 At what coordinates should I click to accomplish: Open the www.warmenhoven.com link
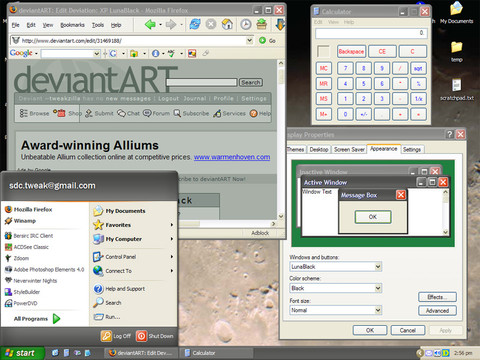coord(232,157)
